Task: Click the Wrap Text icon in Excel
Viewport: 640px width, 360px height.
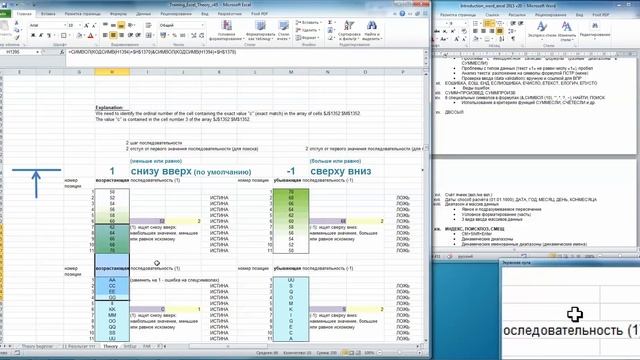Action: (149, 25)
